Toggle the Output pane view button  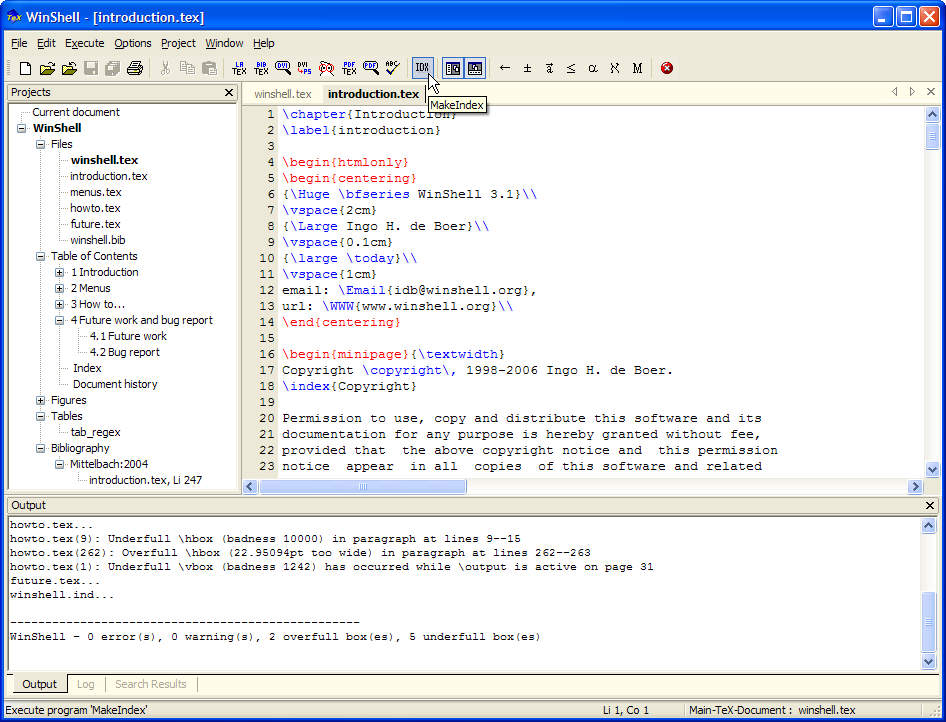475,68
